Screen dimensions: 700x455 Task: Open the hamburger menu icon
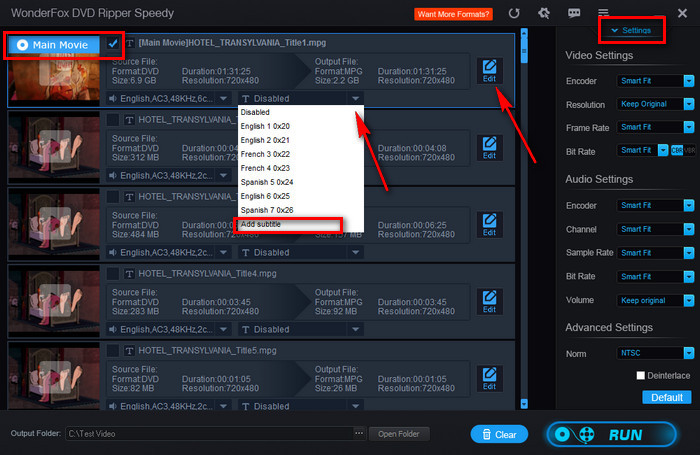(x=603, y=14)
